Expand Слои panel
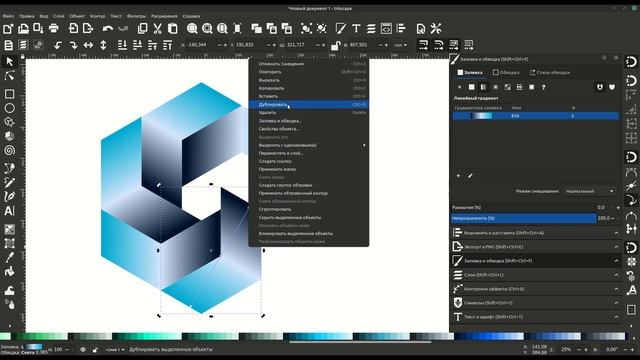The height and width of the screenshot is (360, 640). [536, 275]
